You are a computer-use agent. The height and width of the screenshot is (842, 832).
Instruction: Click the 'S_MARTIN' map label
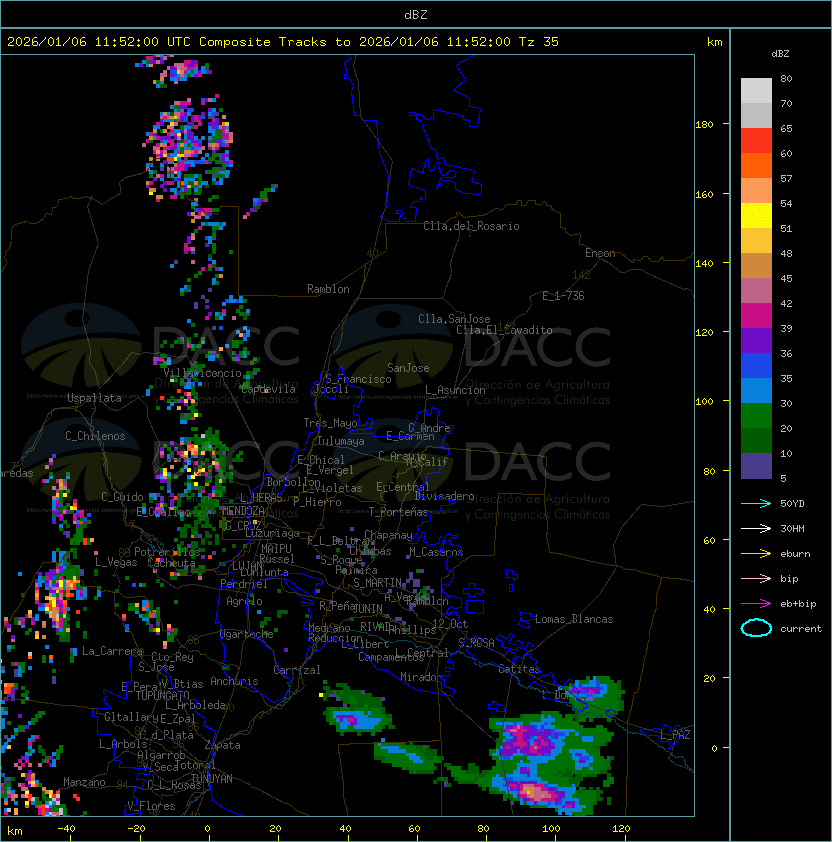tap(377, 583)
